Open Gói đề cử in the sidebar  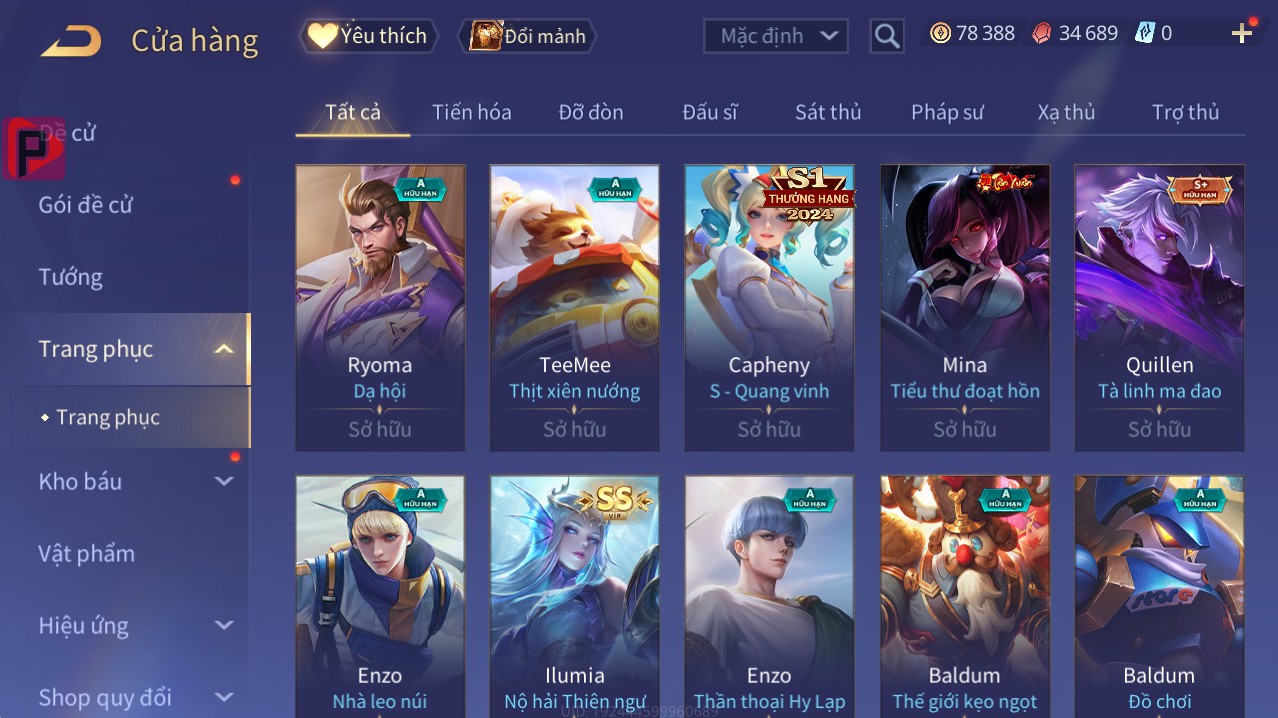(86, 205)
